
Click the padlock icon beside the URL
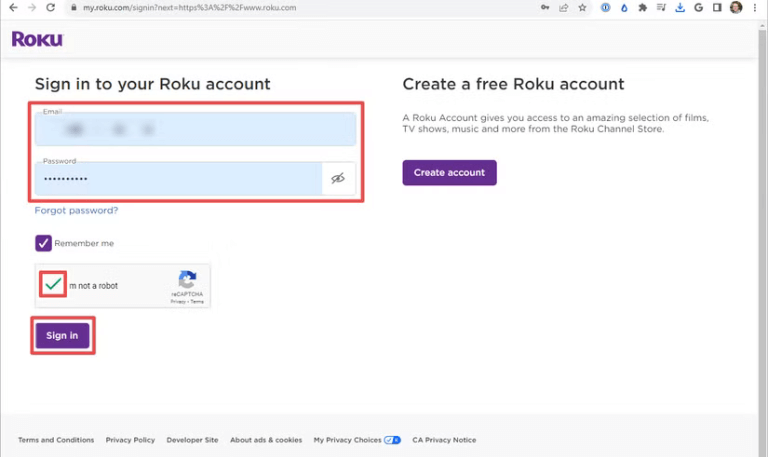pyautogui.click(x=73, y=8)
